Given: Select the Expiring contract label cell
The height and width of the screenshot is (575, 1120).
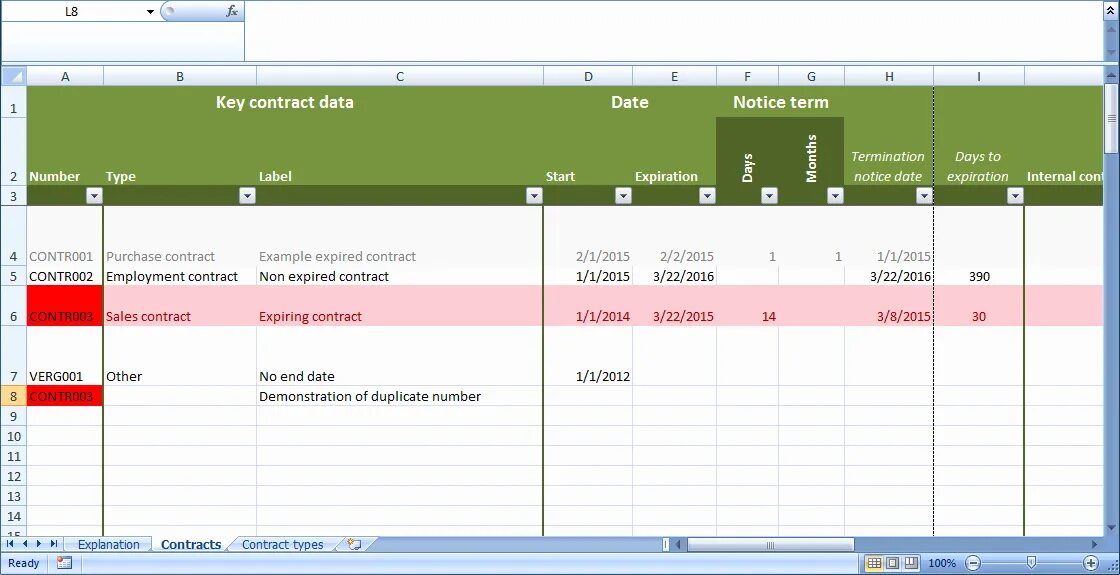Looking at the screenshot, I should point(400,306).
